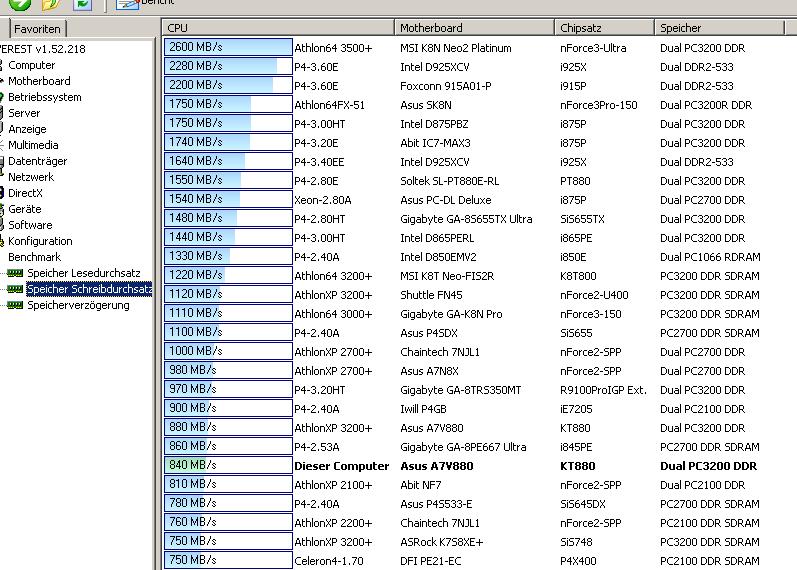Click the Gigabyte GA-8S655TX Ultra cell
The image size is (797, 570).
(x=466, y=219)
